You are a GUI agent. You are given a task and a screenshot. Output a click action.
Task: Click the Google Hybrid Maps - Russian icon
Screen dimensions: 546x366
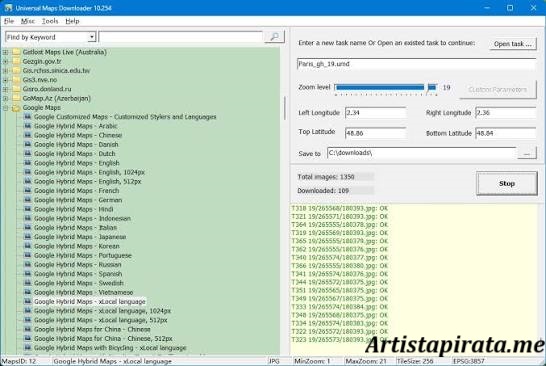pos(28,265)
